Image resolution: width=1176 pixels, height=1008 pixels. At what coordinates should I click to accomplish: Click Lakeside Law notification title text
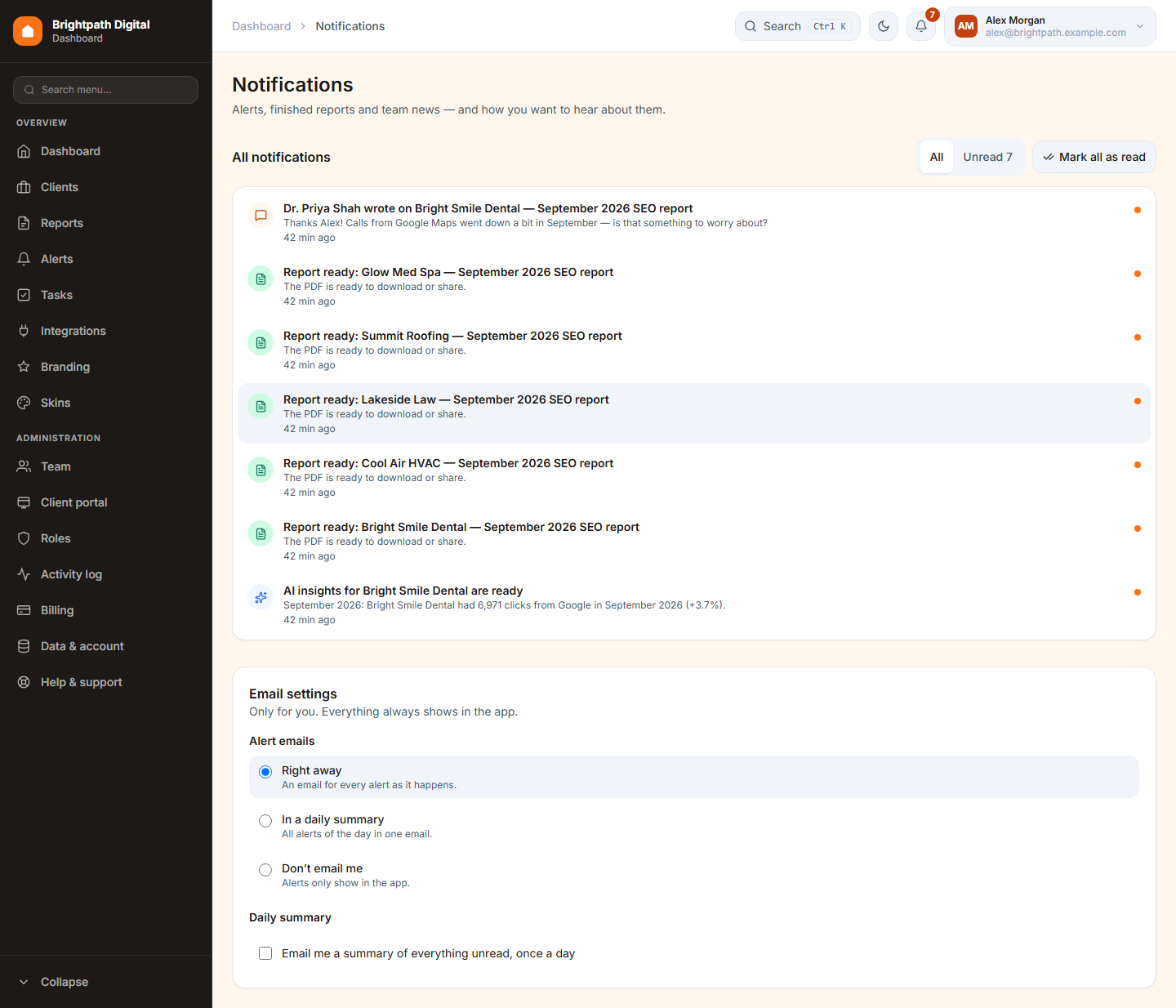446,399
